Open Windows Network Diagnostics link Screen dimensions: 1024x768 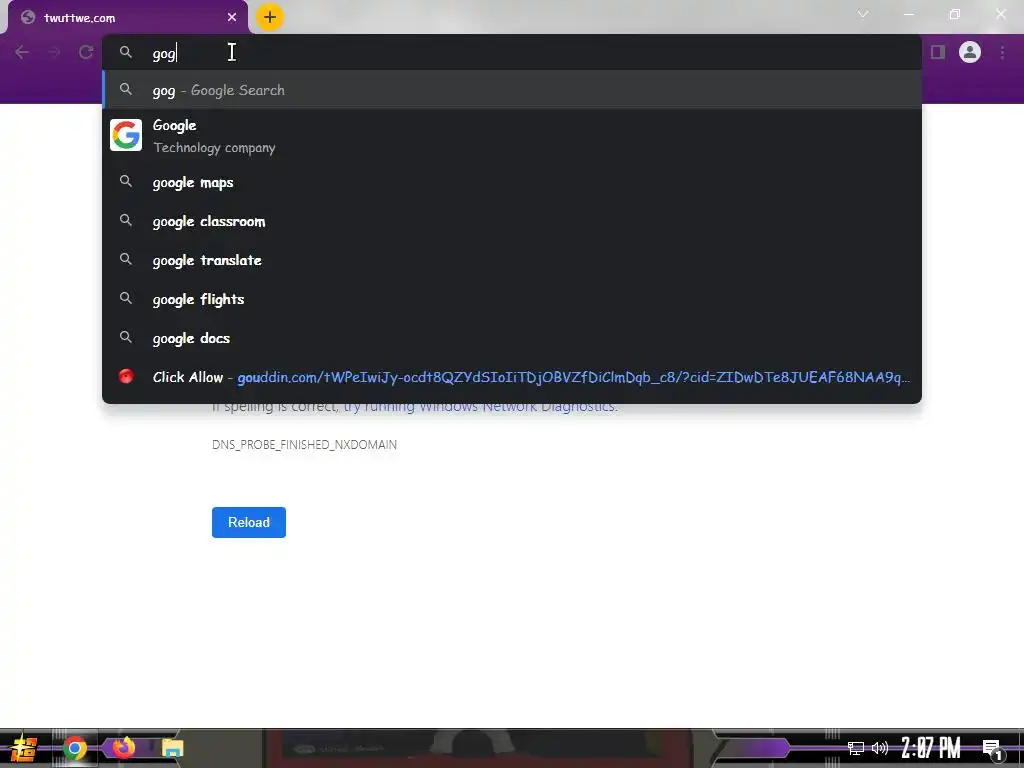click(x=479, y=408)
